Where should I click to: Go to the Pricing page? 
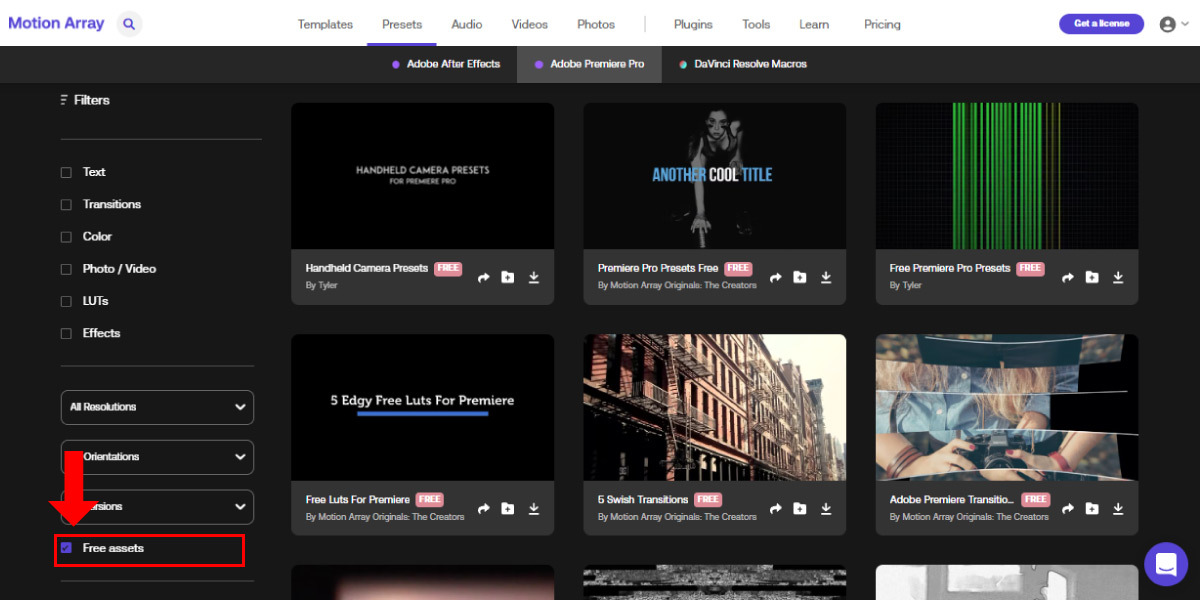coord(882,24)
